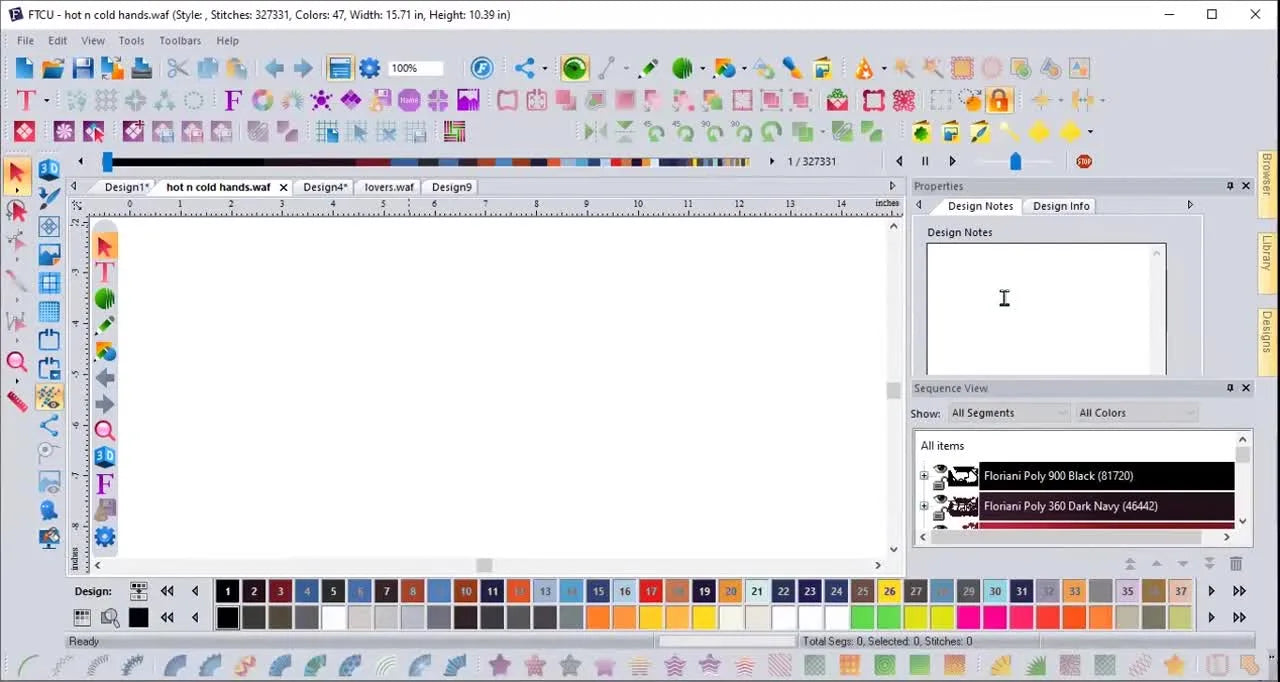Click the orange padlock lock icon
Image resolution: width=1280 pixels, height=682 pixels.
pyautogui.click(x=998, y=100)
